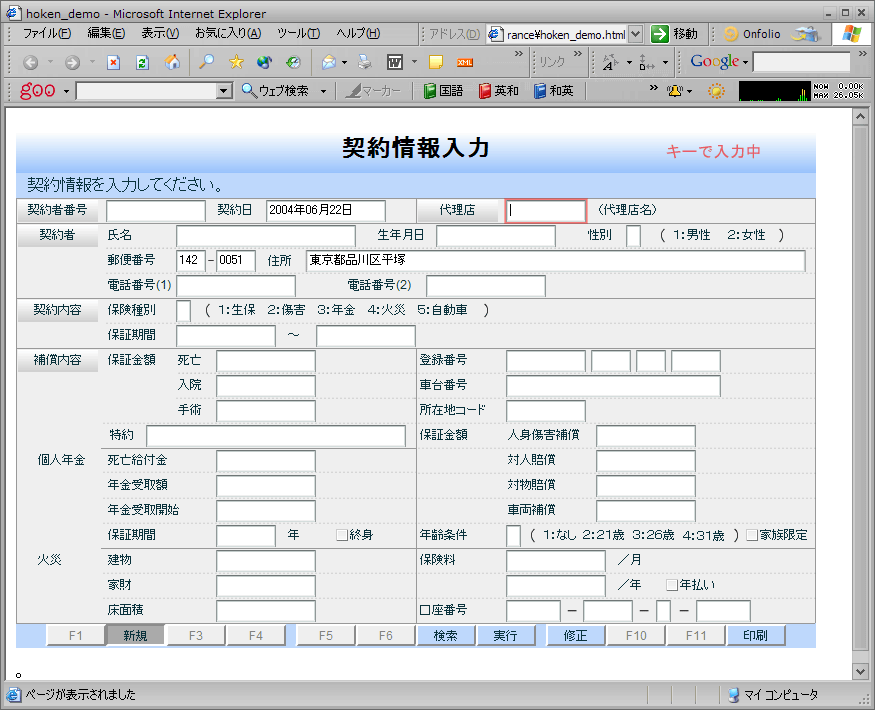Click the 住所 address field
Image resolution: width=875 pixels, height=710 pixels.
coord(556,261)
